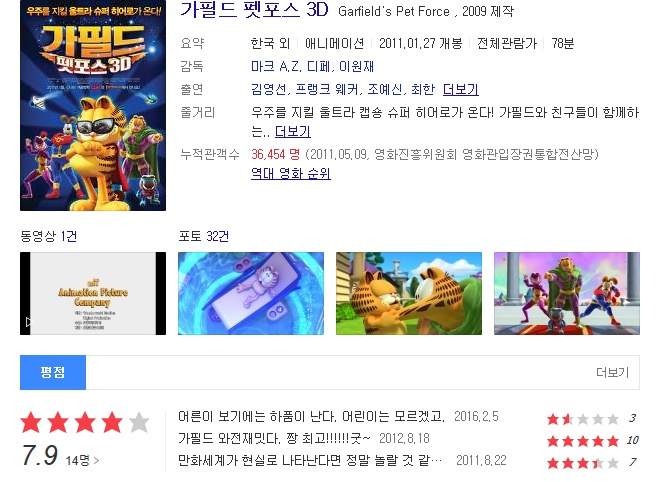The image size is (660, 482).
Task: Expand the plot summary 더보기 link
Action: coord(293,131)
